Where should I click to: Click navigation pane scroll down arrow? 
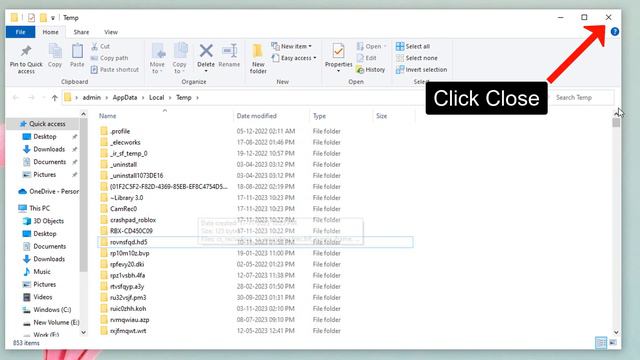click(x=83, y=332)
